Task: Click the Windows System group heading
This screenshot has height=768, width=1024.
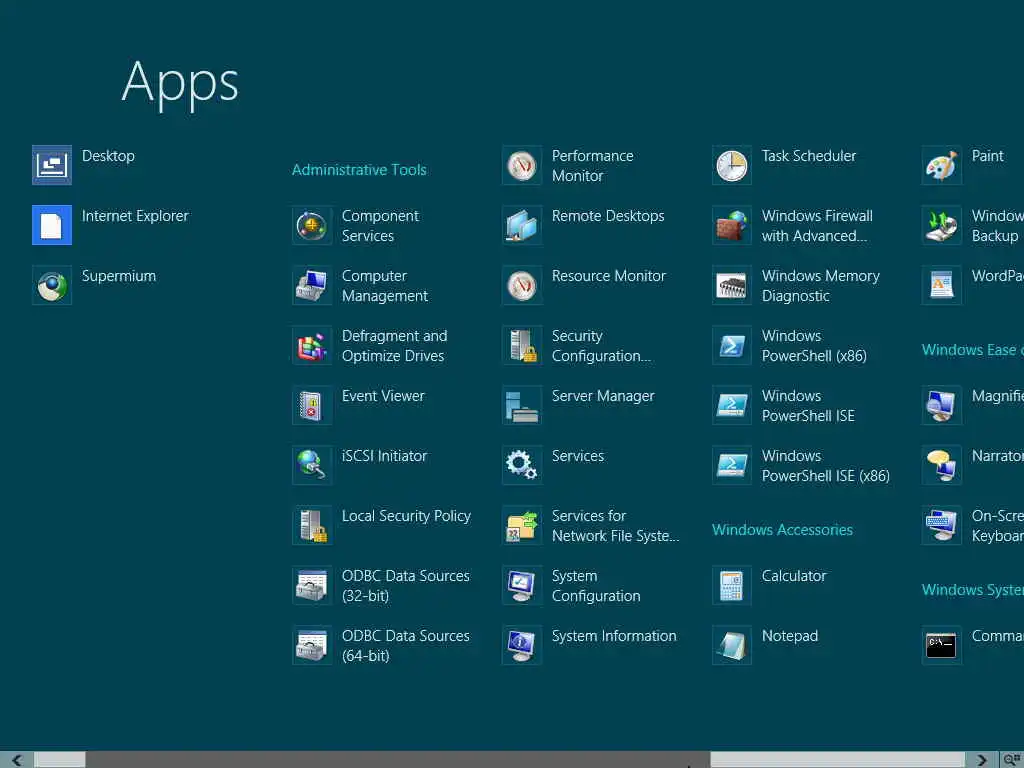Action: (972, 590)
